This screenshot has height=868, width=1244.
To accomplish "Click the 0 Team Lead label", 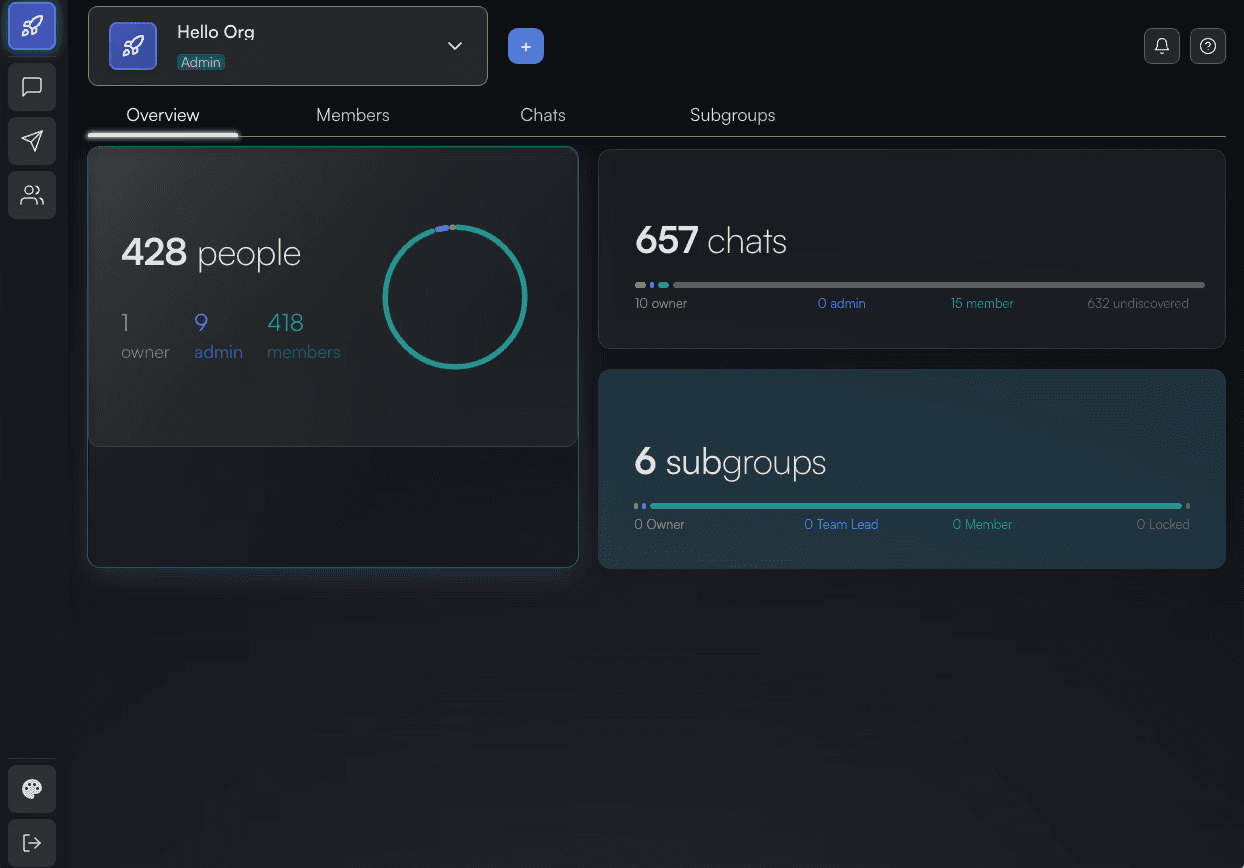I will (841, 524).
